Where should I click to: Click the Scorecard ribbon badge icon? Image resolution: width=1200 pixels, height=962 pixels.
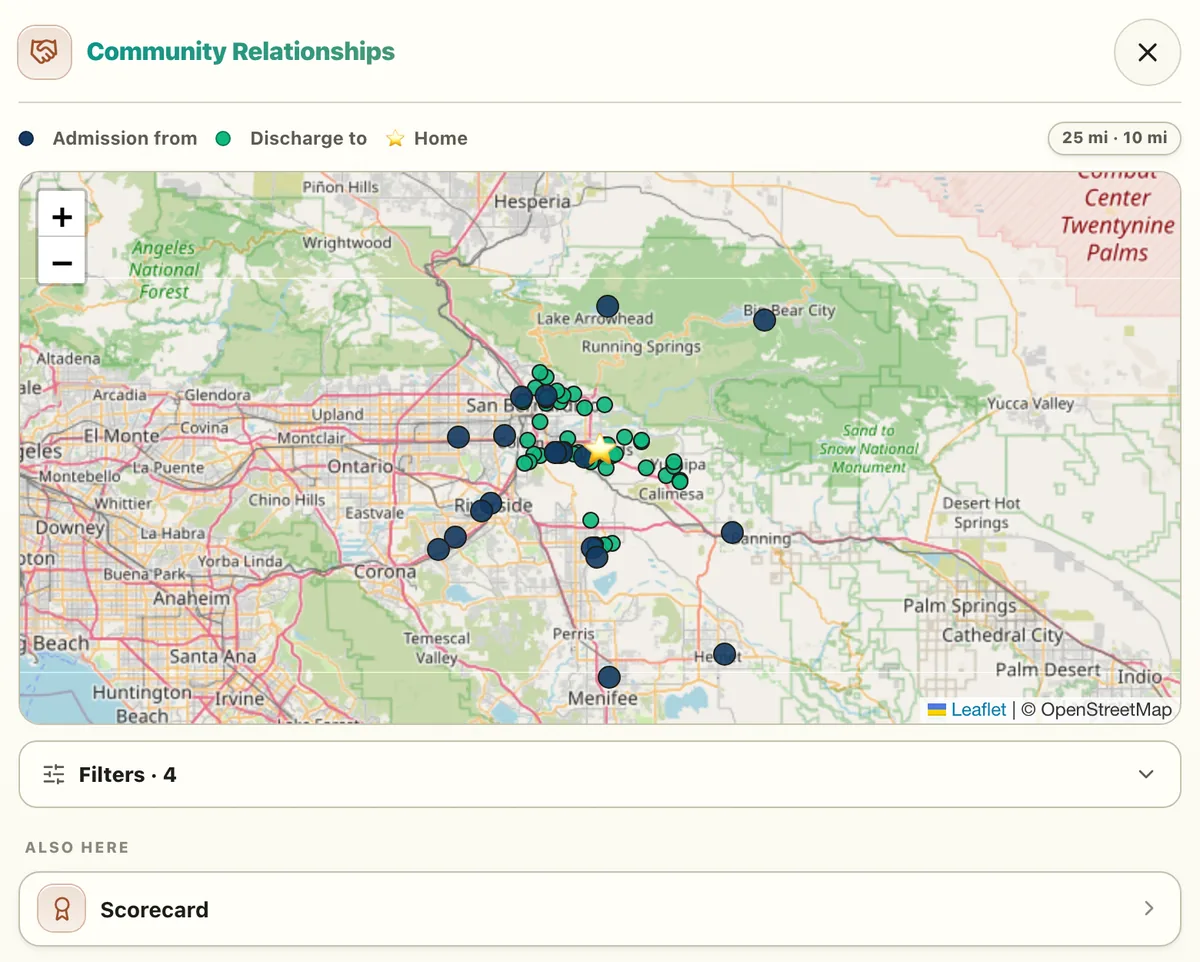(62, 909)
